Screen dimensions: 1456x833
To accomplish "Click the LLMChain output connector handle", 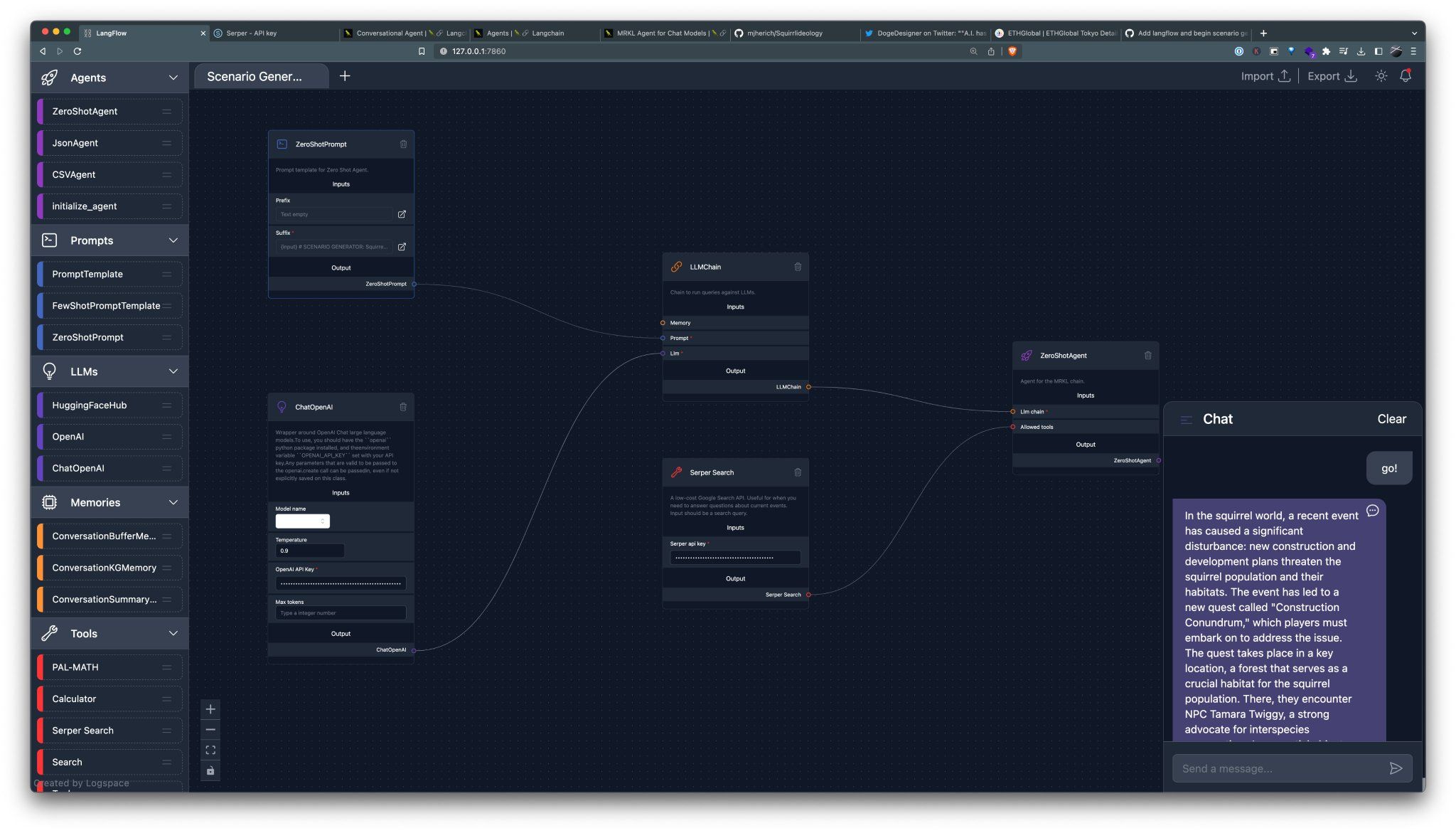I will [808, 387].
